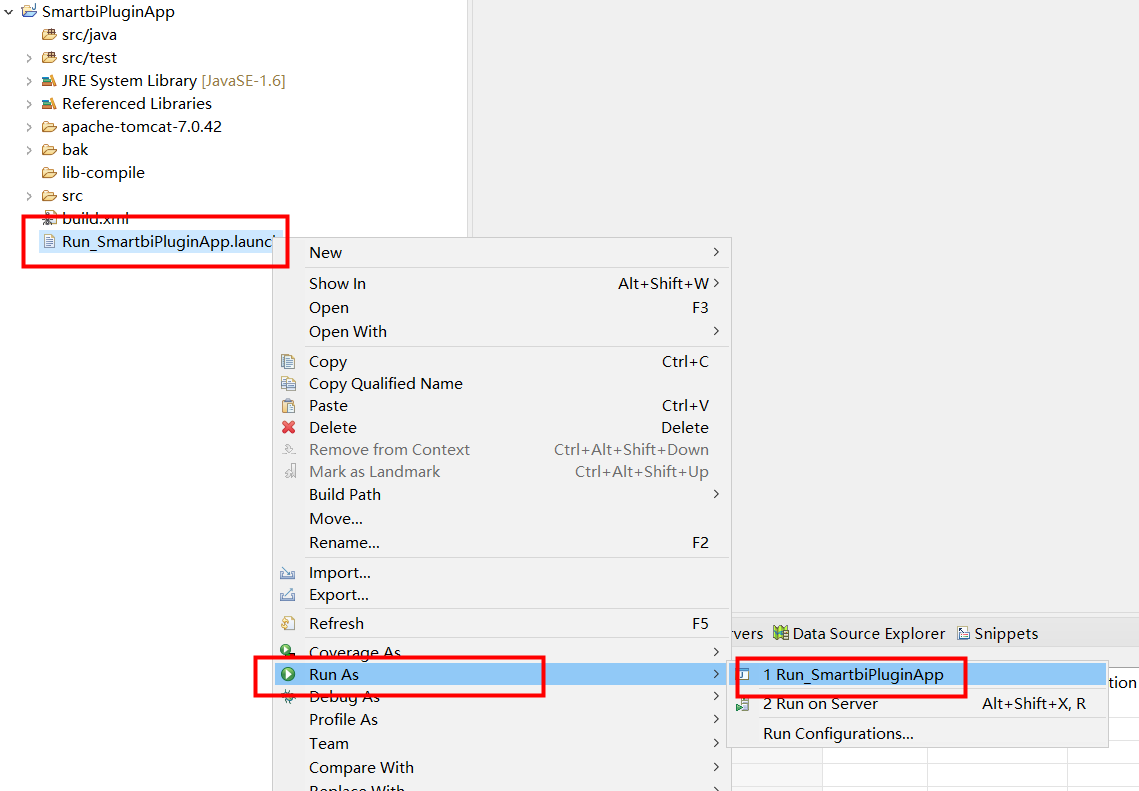Click the Alt+Shift+W shortcut text
The height and width of the screenshot is (791, 1139).
point(663,283)
